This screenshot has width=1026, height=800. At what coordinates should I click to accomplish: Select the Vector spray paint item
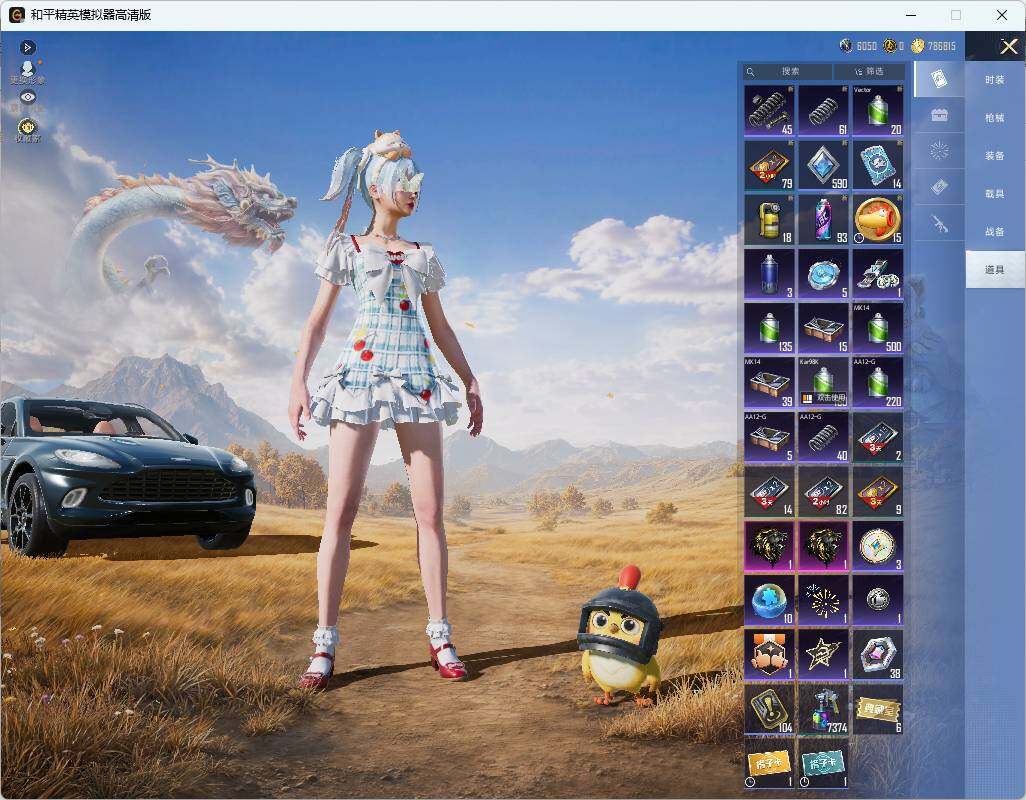[877, 111]
